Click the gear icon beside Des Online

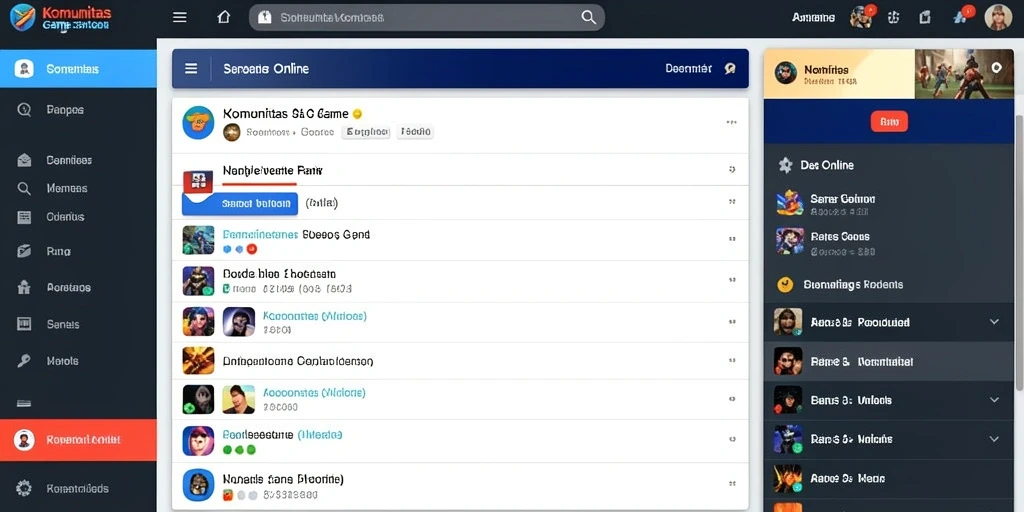click(x=785, y=165)
